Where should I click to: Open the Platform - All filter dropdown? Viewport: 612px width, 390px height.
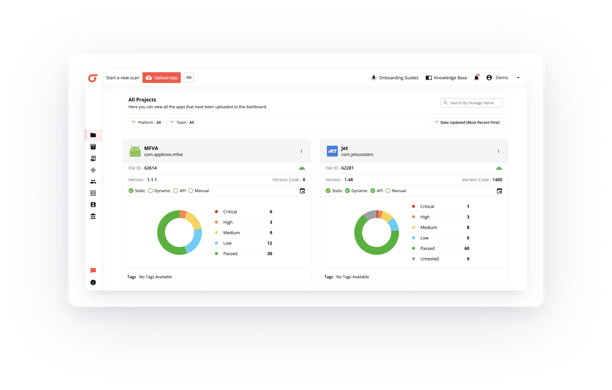(x=146, y=123)
